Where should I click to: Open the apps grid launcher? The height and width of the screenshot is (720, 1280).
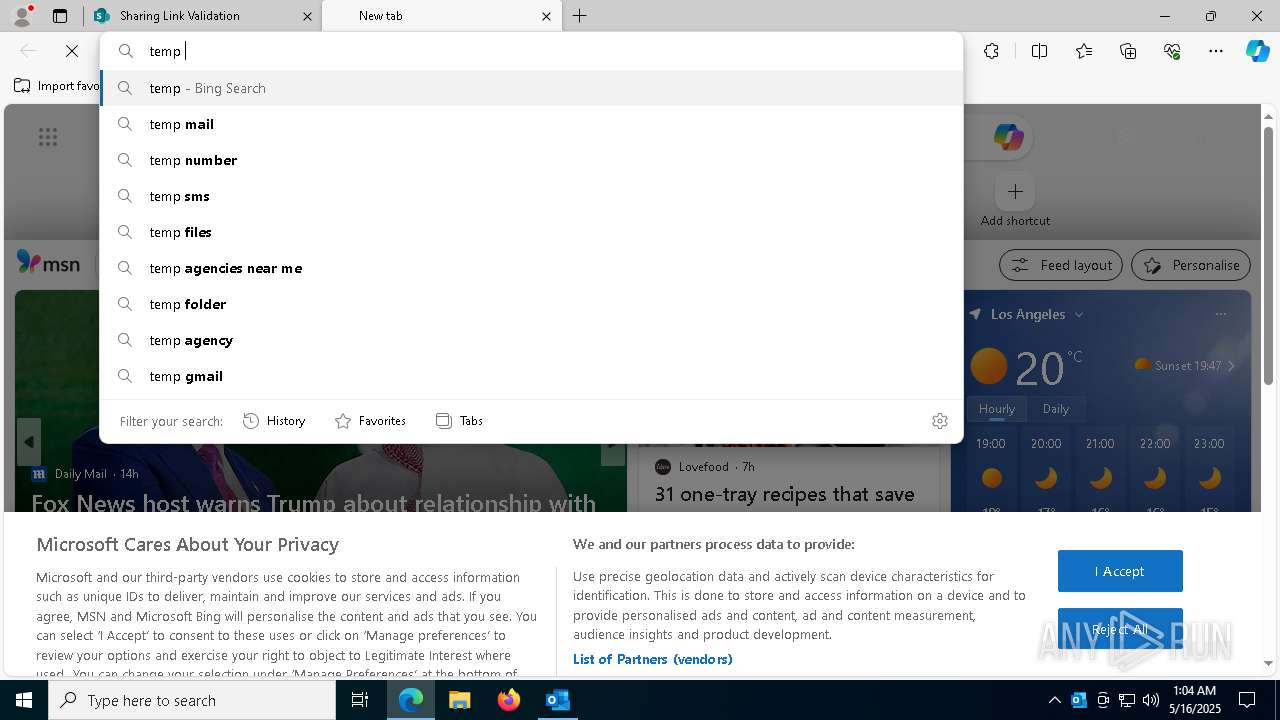(x=47, y=137)
